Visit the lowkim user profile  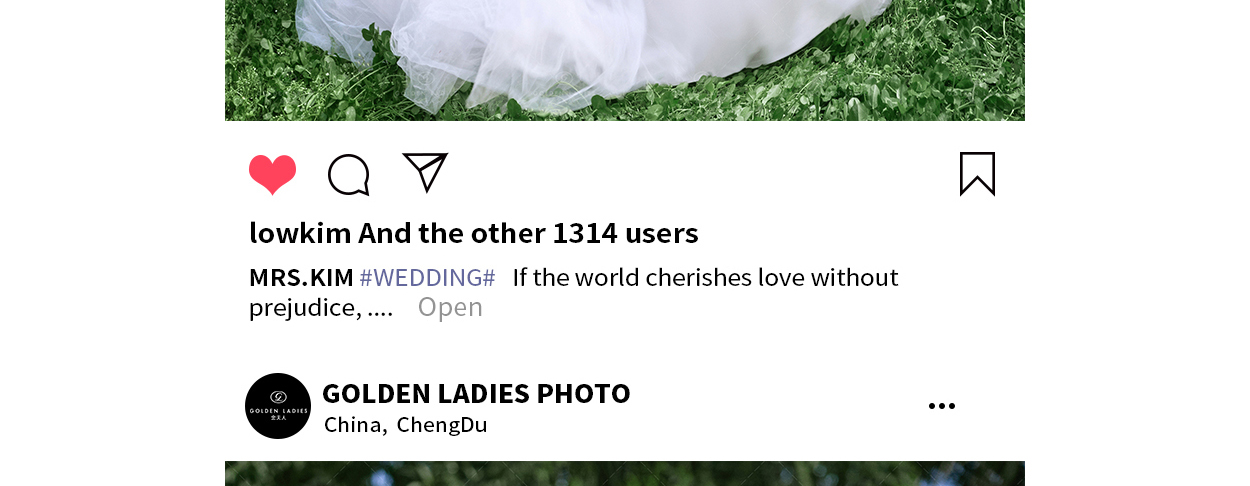[300, 233]
